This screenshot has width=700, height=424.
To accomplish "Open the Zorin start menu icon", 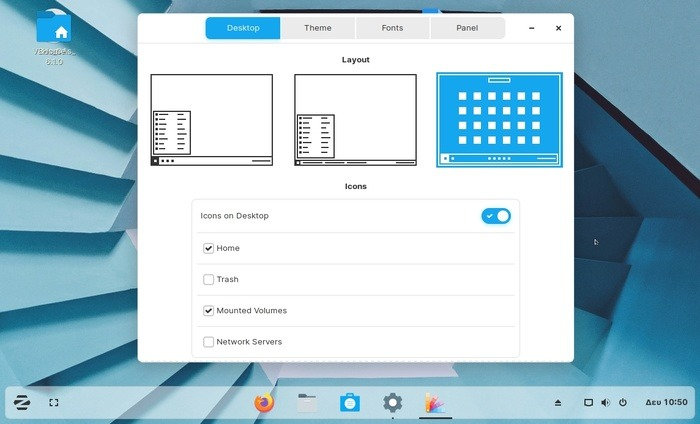I will (22, 403).
